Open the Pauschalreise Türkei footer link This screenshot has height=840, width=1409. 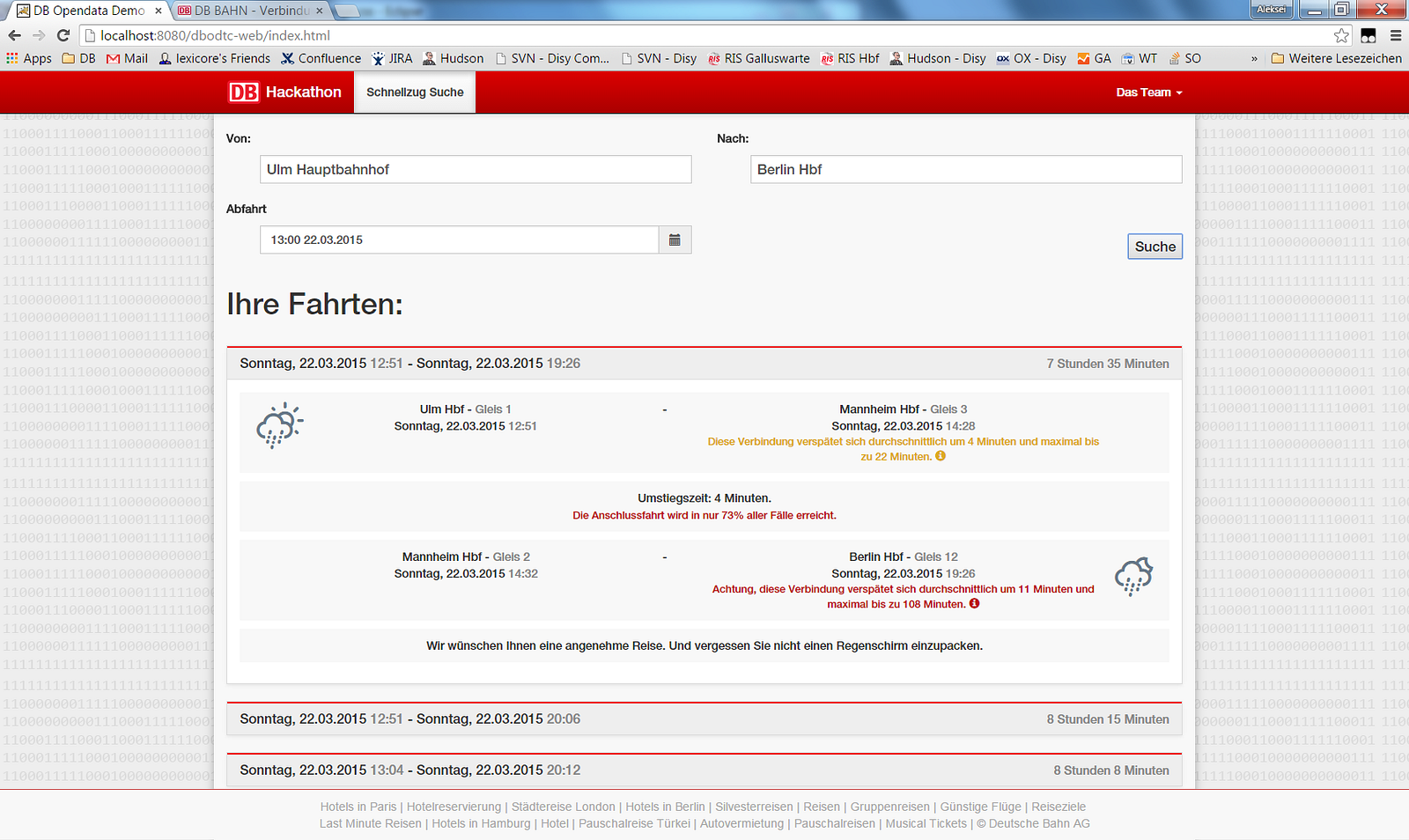point(634,823)
